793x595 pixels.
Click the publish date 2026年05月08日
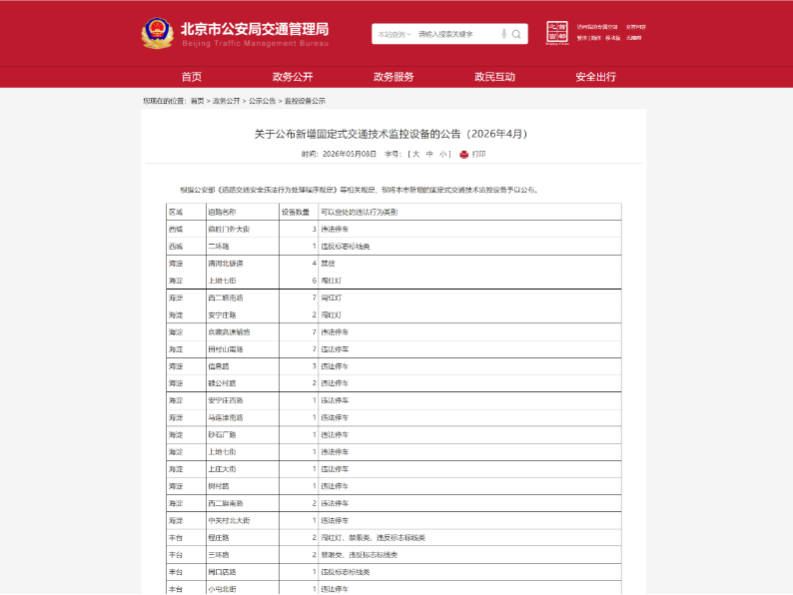tap(349, 154)
